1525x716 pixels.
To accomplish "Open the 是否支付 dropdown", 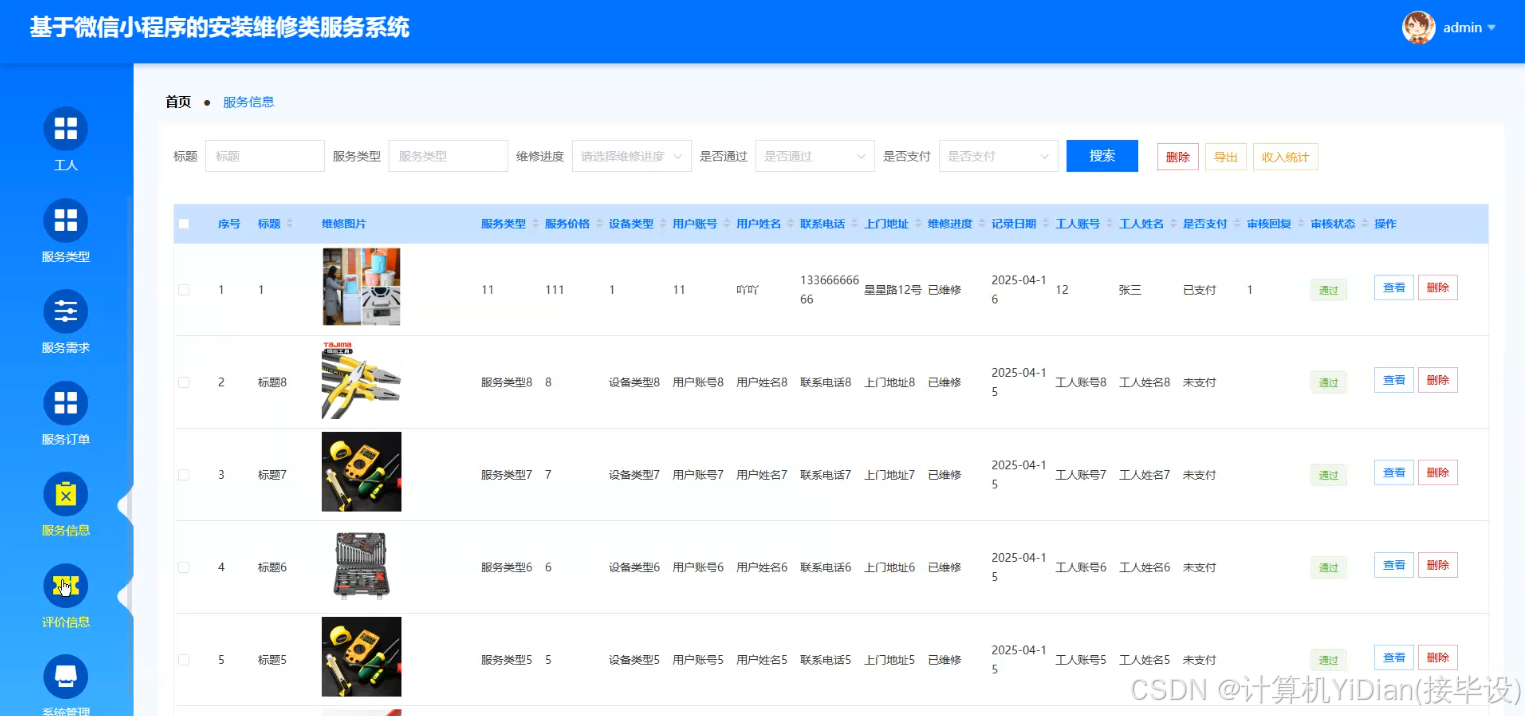I will coord(998,155).
